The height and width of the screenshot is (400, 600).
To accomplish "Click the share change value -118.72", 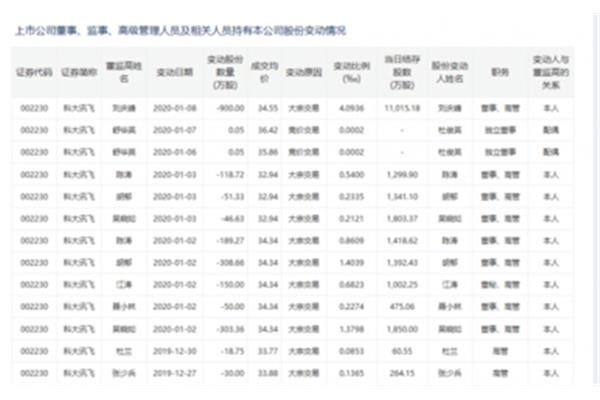I will pos(230,175).
